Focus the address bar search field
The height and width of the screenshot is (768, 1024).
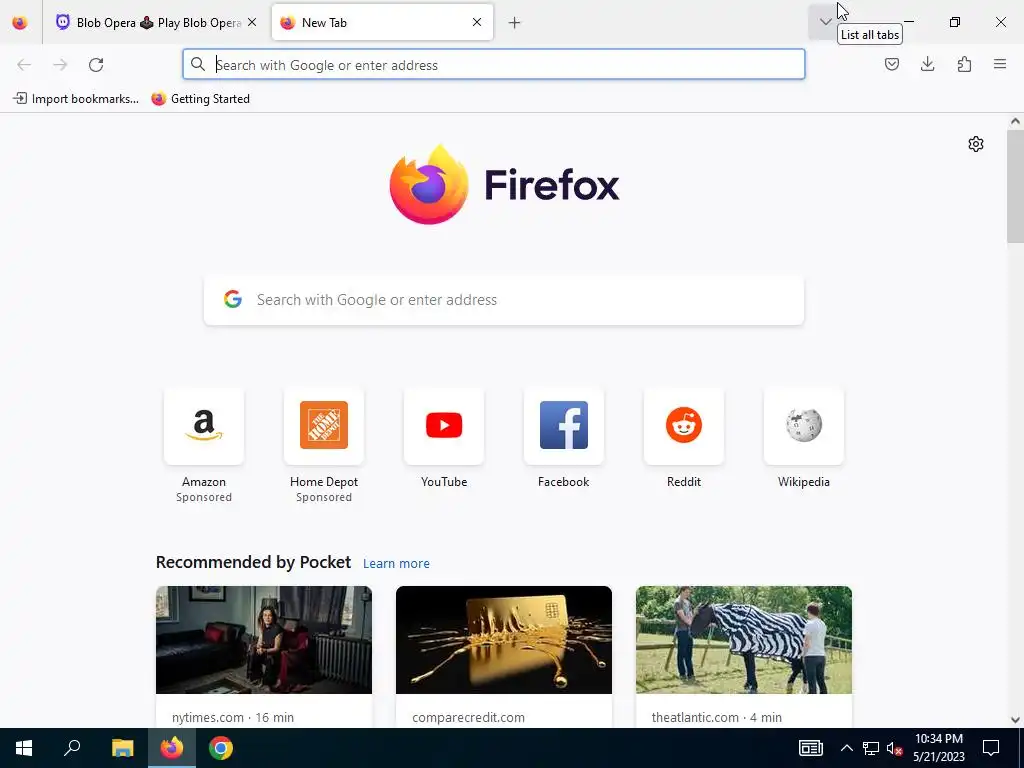click(494, 65)
